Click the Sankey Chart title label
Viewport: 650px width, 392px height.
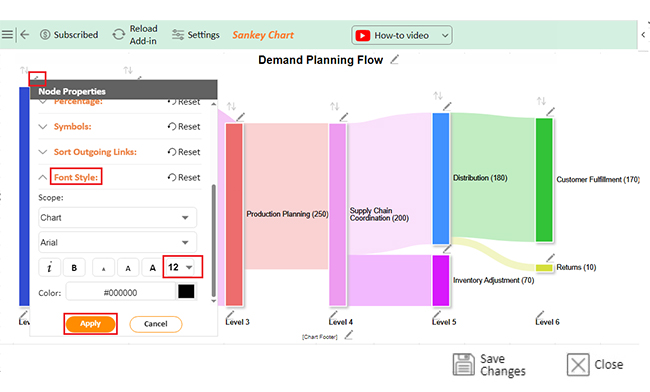(263, 35)
